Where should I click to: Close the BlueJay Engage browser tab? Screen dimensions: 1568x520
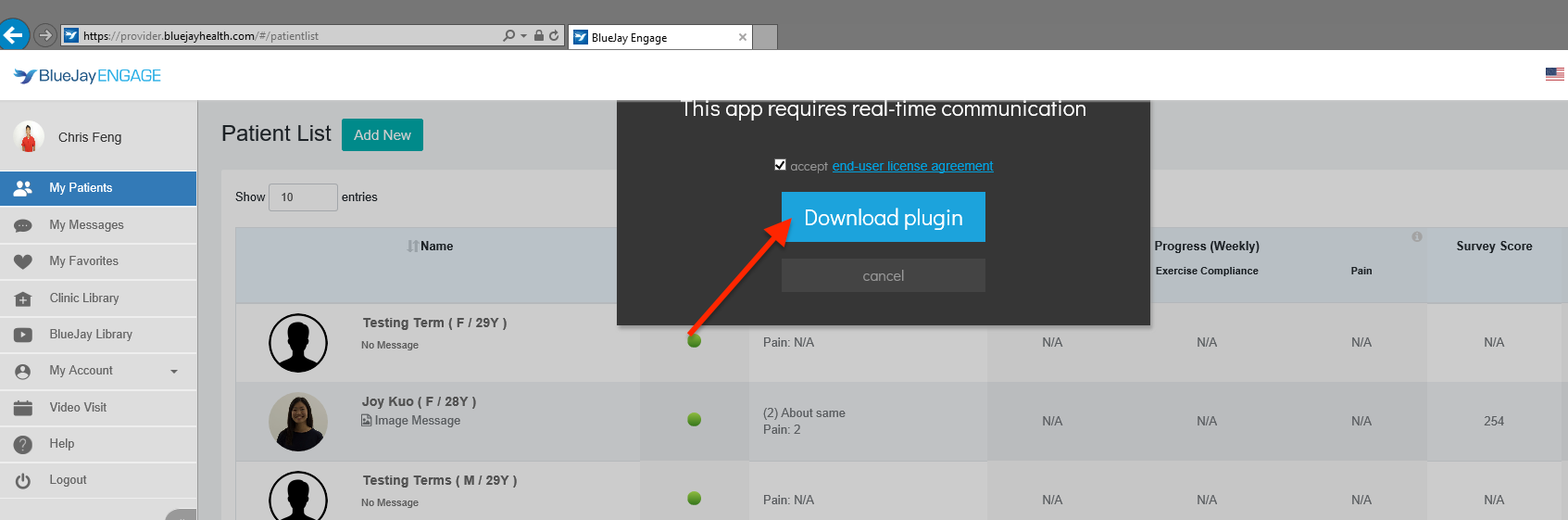743,37
